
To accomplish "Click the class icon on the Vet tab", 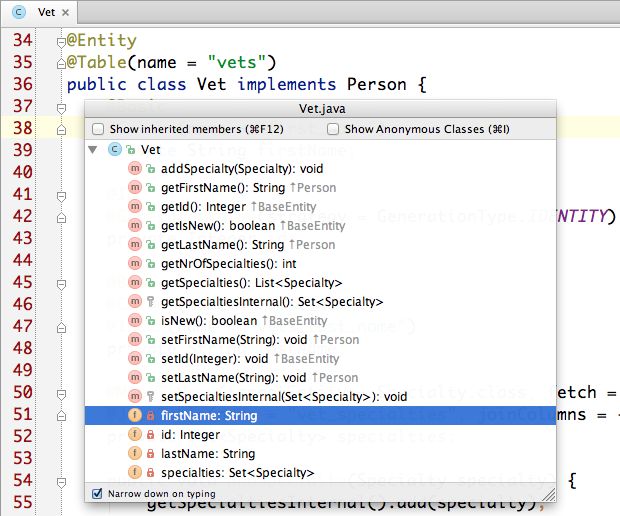I will [19, 12].
